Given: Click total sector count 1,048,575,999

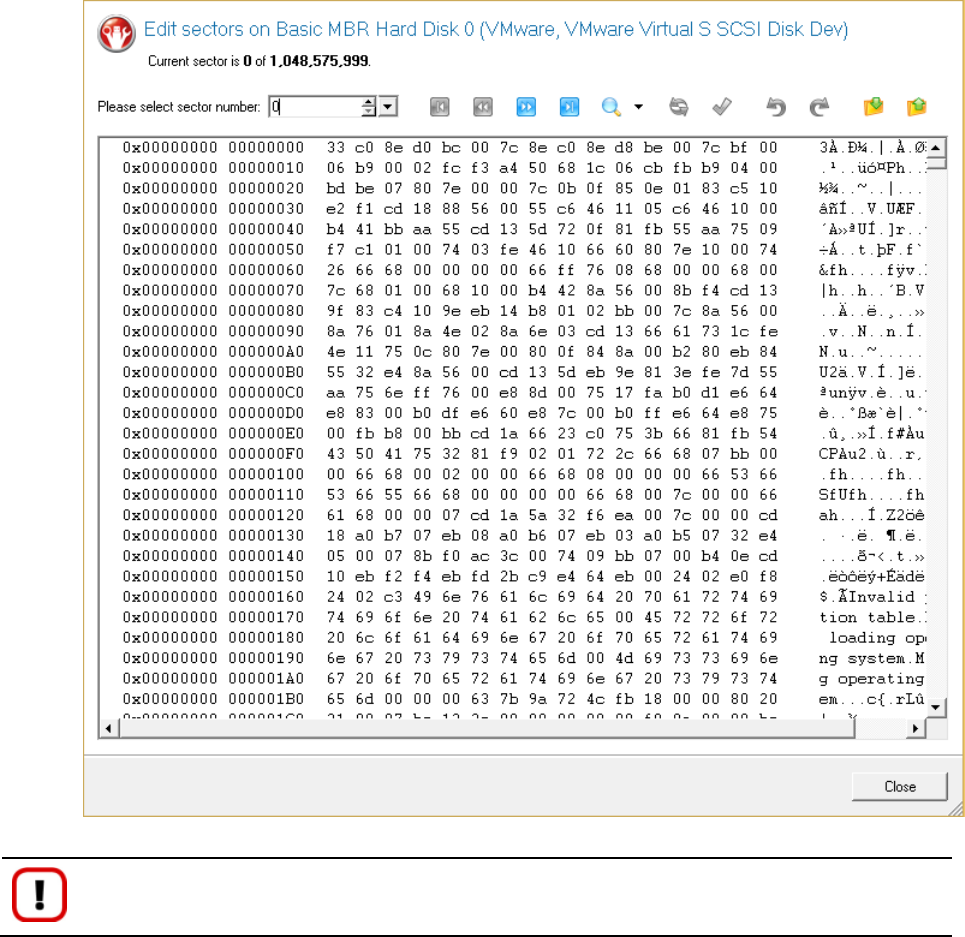Looking at the screenshot, I should [319, 61].
